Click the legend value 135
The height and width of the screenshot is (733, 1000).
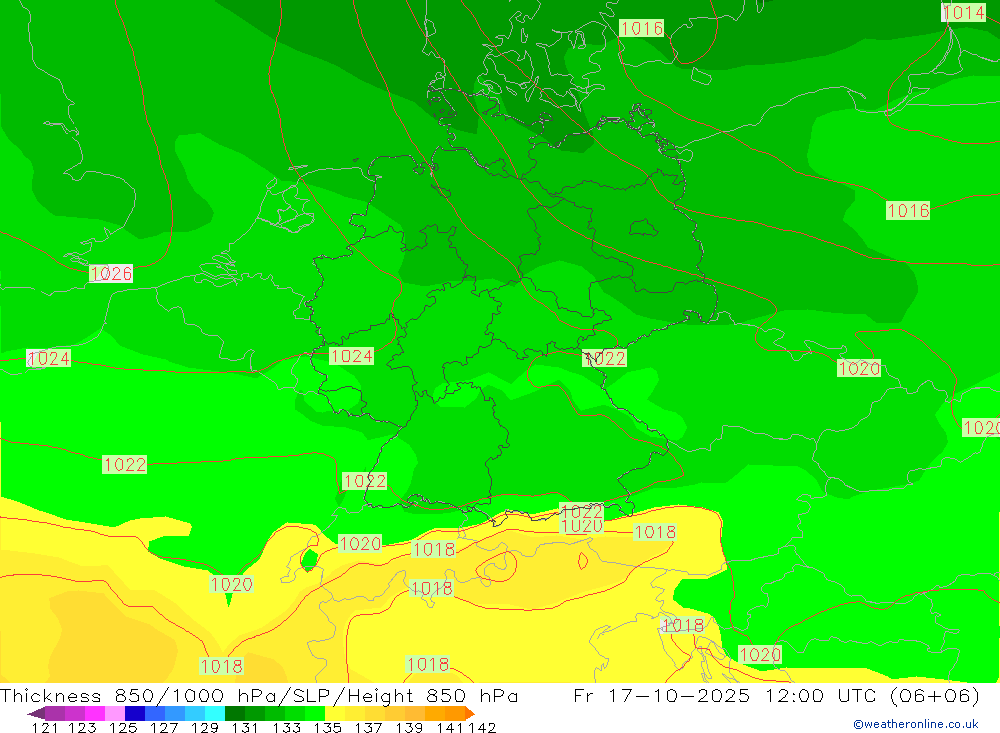[x=327, y=727]
